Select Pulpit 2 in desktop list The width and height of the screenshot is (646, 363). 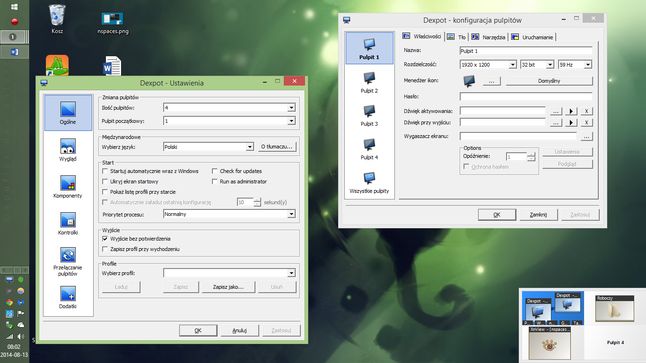pyautogui.click(x=369, y=82)
